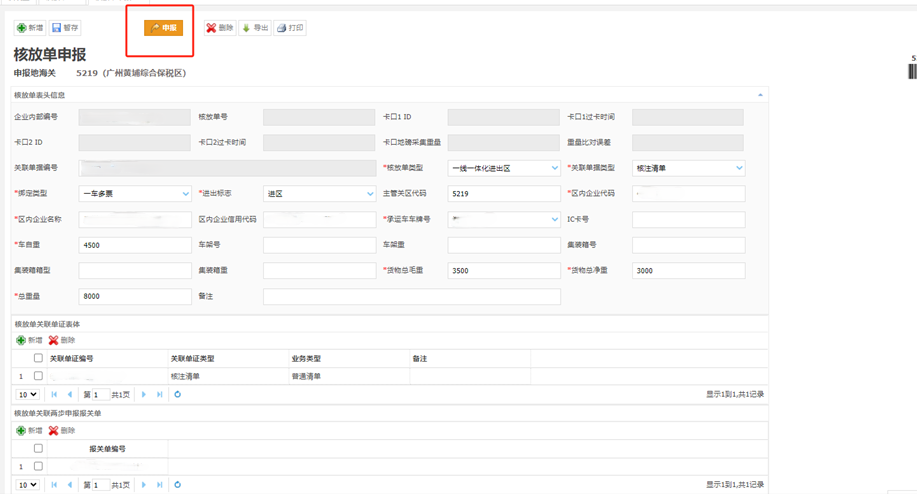Refresh the 关联单证 table
The height and width of the screenshot is (494, 917).
(178, 395)
